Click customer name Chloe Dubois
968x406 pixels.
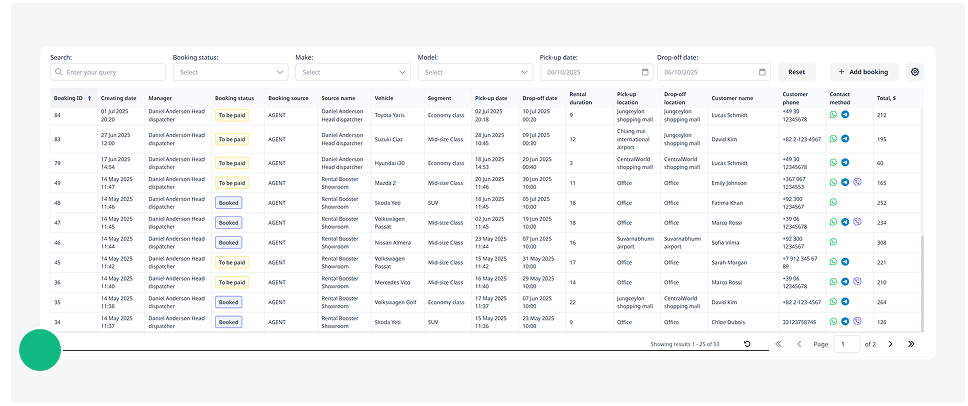pyautogui.click(x=728, y=321)
